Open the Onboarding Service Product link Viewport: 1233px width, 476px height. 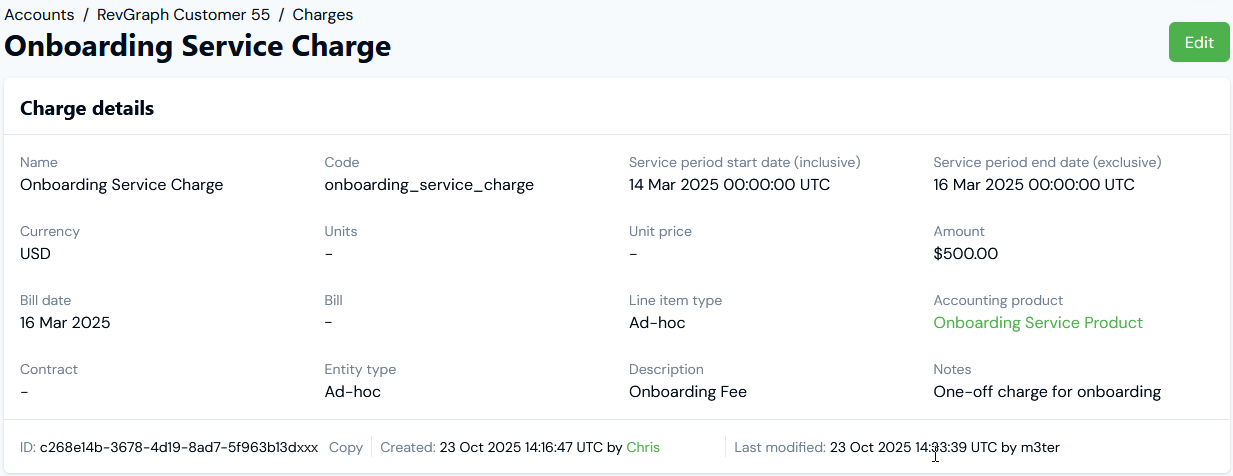[1037, 323]
